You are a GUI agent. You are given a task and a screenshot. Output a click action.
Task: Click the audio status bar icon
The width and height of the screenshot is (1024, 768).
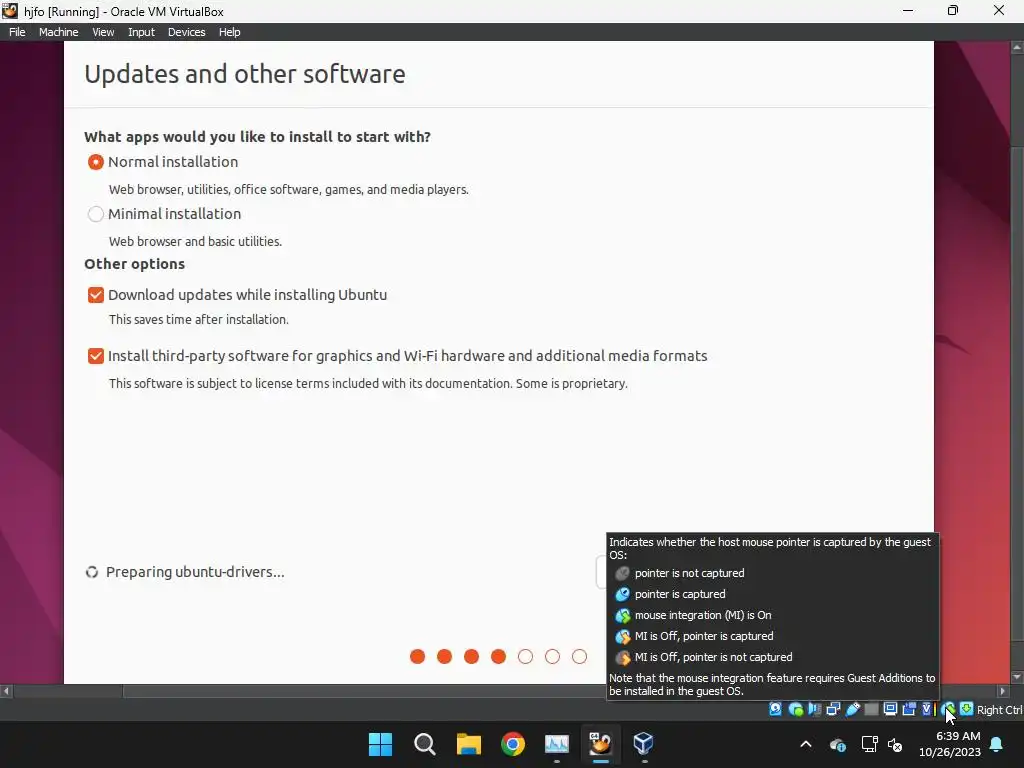point(814,709)
